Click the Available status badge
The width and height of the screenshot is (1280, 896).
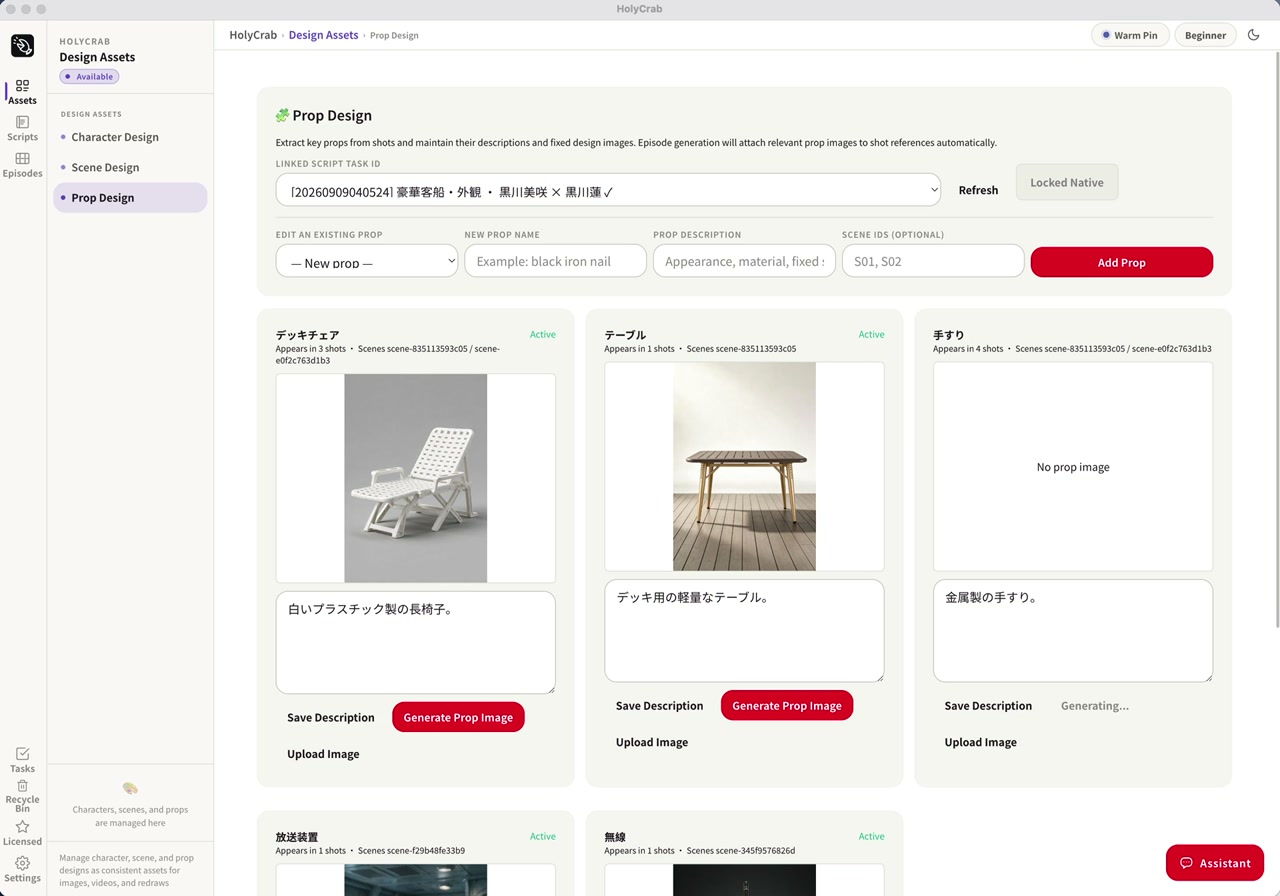[x=89, y=77]
